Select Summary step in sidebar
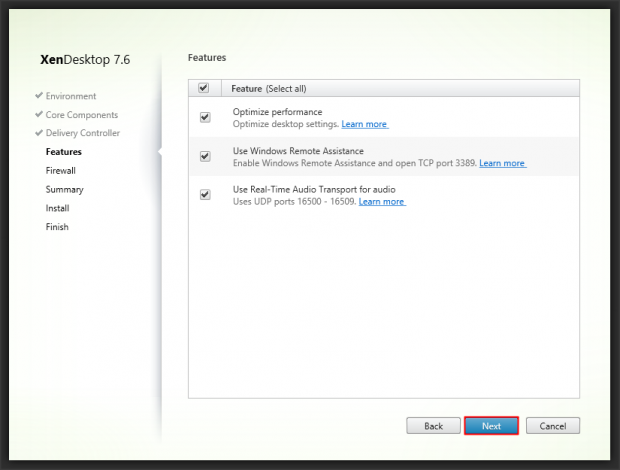This screenshot has width=620, height=470. [64, 190]
